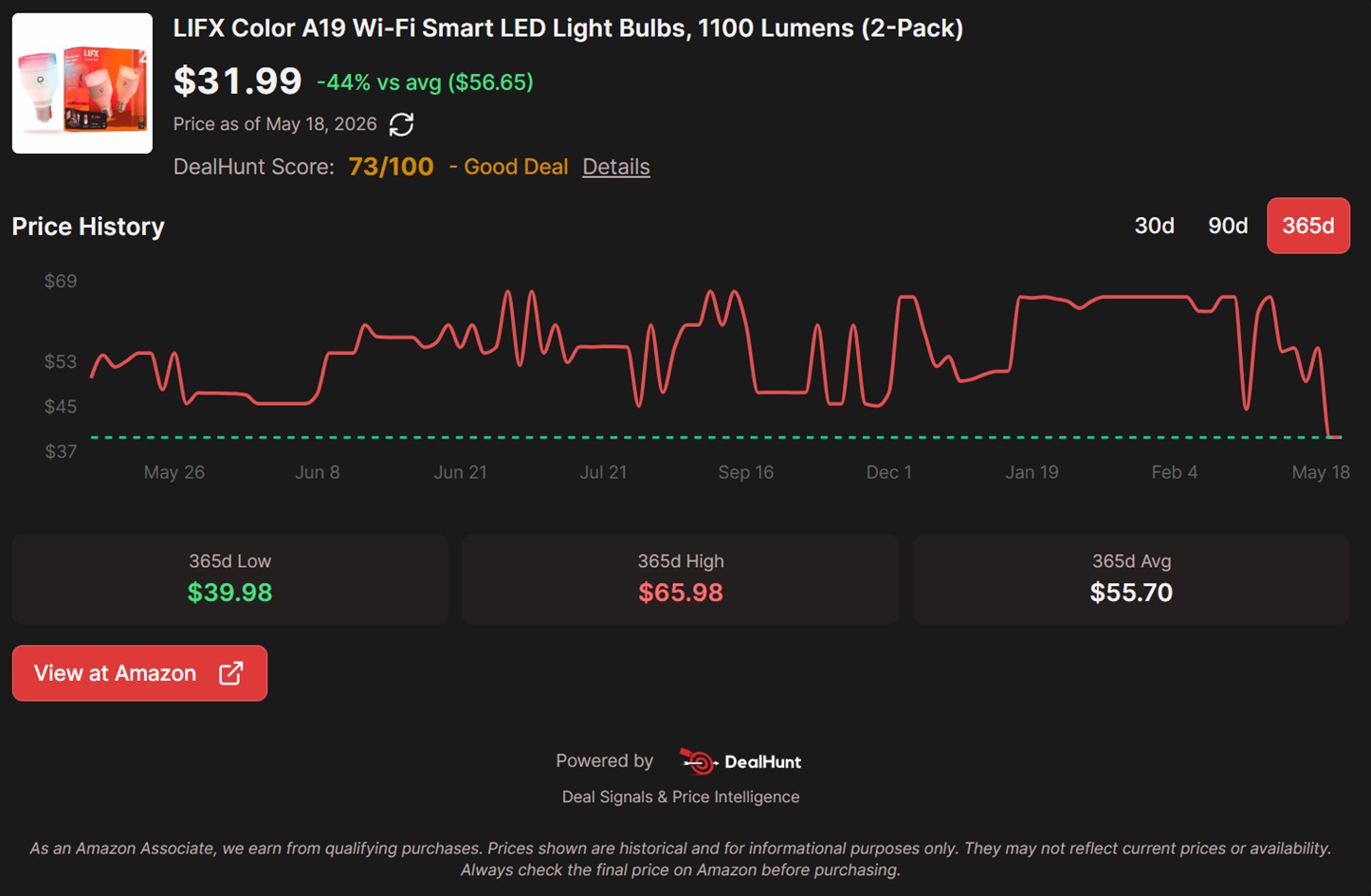Click the external link icon on Amazon button
Viewport: 1371px width, 896px height.
[x=230, y=673]
